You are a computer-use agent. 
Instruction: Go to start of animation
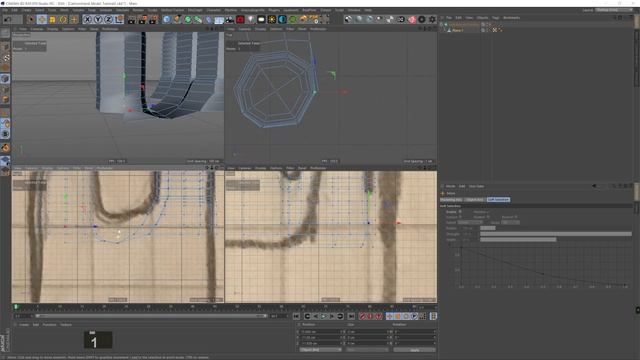[x=296, y=316]
